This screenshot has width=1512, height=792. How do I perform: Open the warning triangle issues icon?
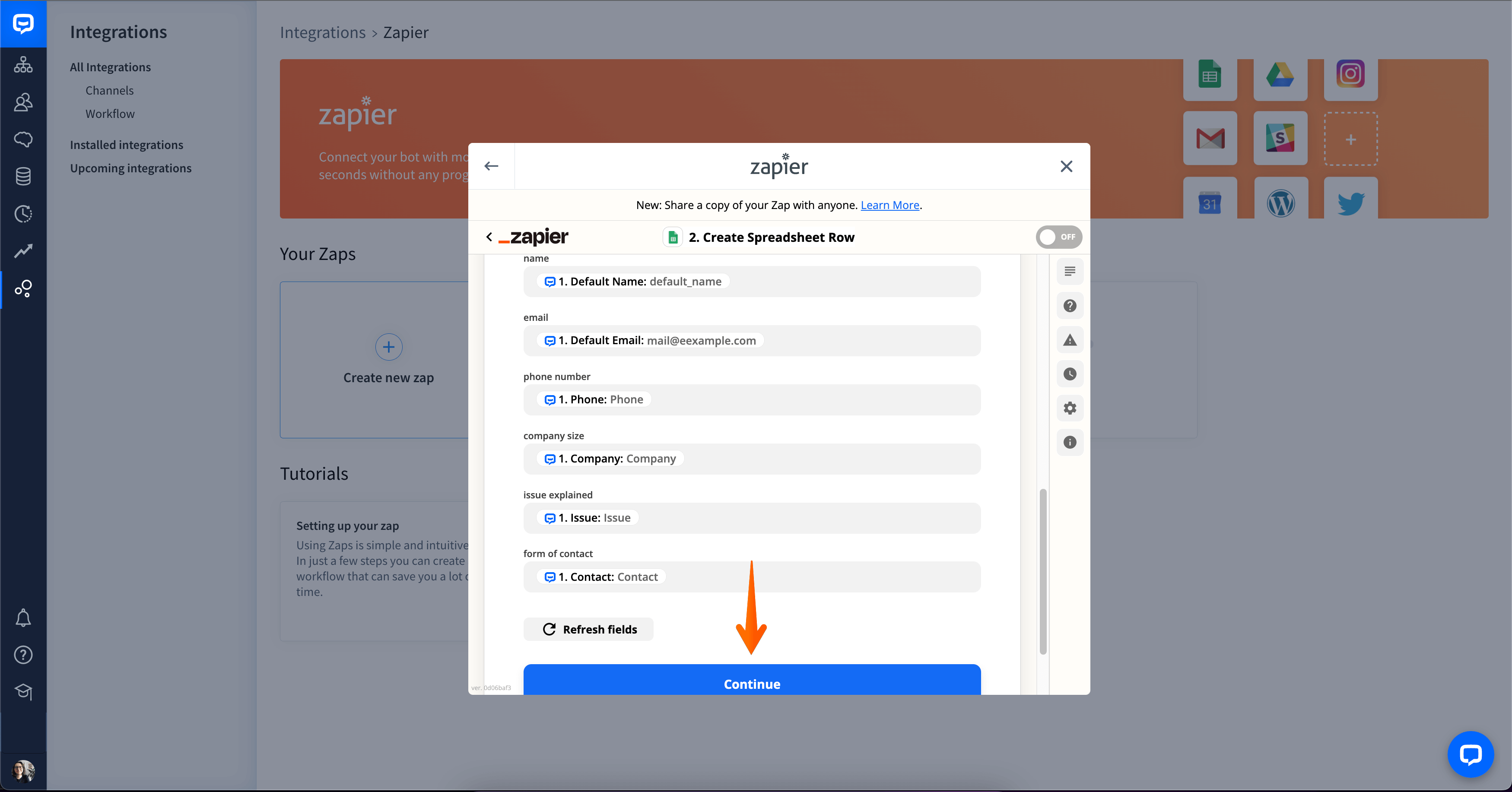[1070, 340]
